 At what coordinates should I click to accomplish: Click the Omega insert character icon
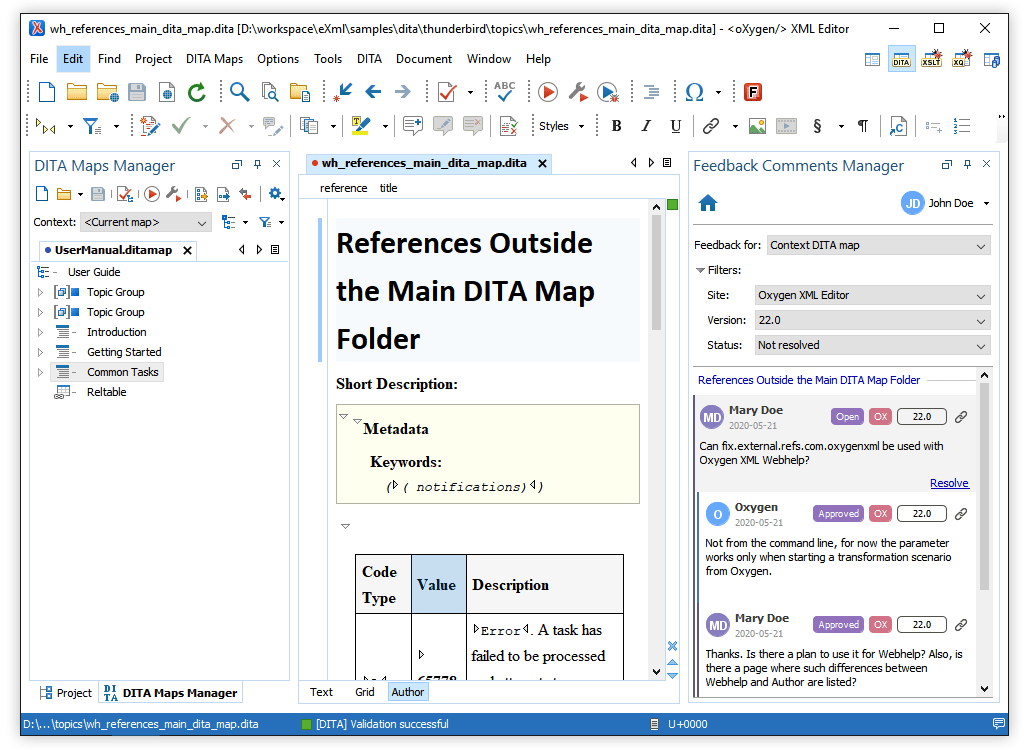tap(694, 92)
